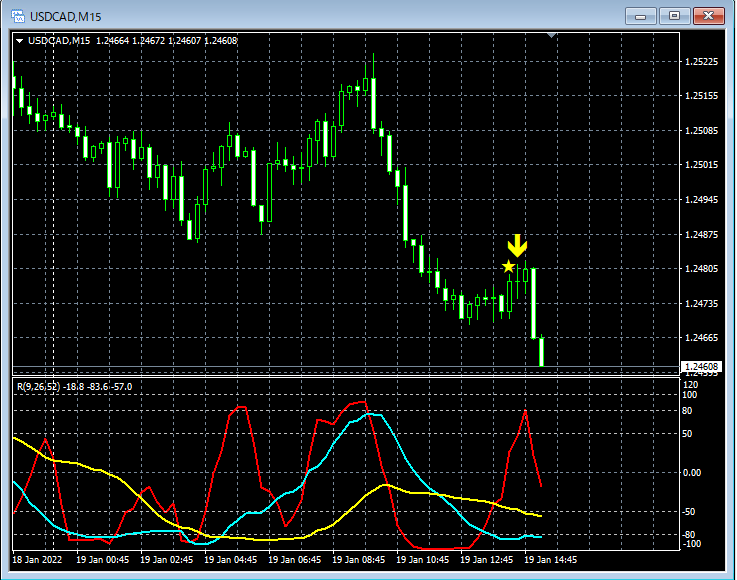737x580 pixels.
Task: Click indicator scale value -50
Action: [x=689, y=512]
